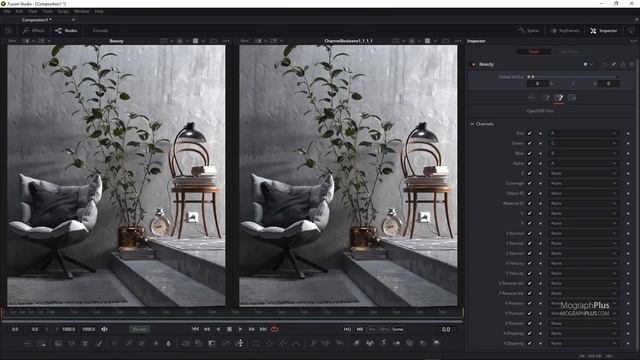Toggle the Green channel checkbox
The width and height of the screenshot is (640, 360).
click(530, 143)
